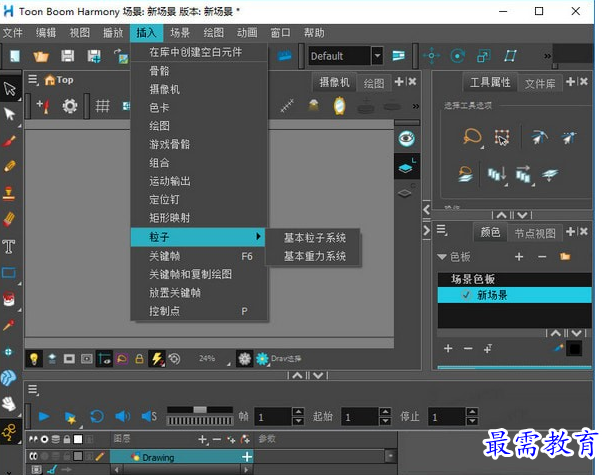This screenshot has height=475, width=607.
Task: Add colour swatch plus below palette list
Action: 448,348
